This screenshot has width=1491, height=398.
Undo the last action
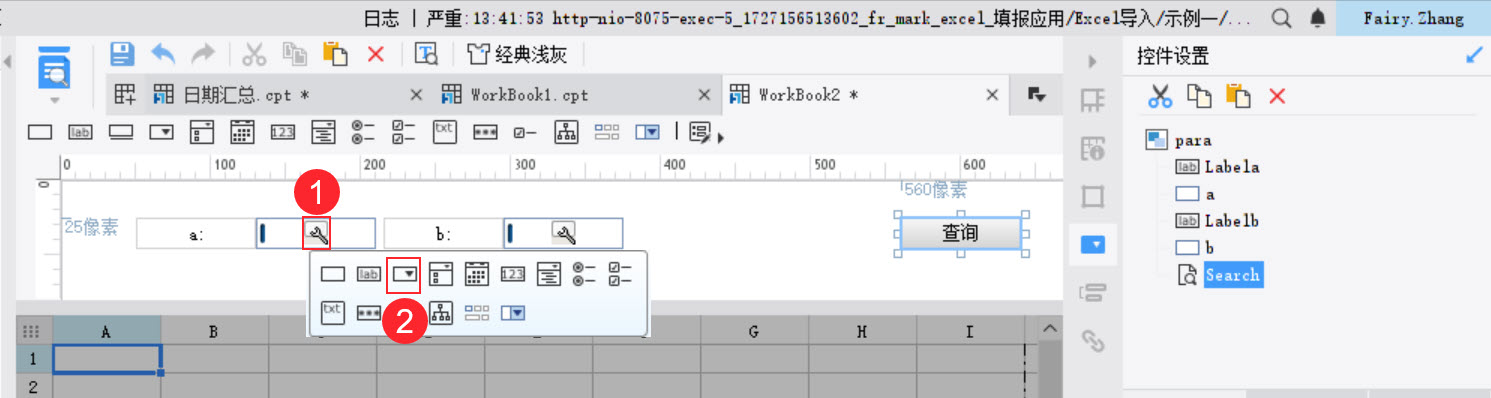point(162,54)
